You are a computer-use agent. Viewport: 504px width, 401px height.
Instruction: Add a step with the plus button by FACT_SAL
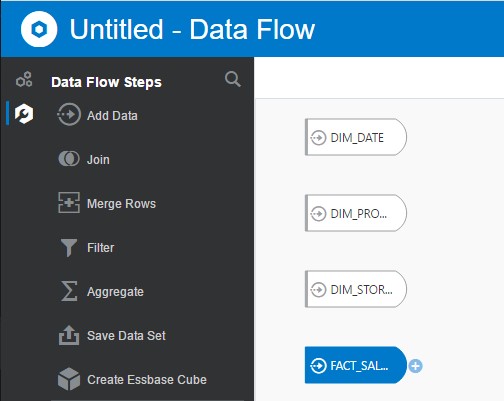coord(416,366)
